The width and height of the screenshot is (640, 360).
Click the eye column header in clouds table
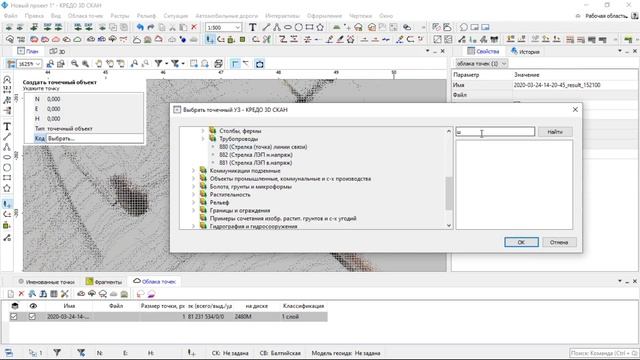pyautogui.click(x=33, y=306)
